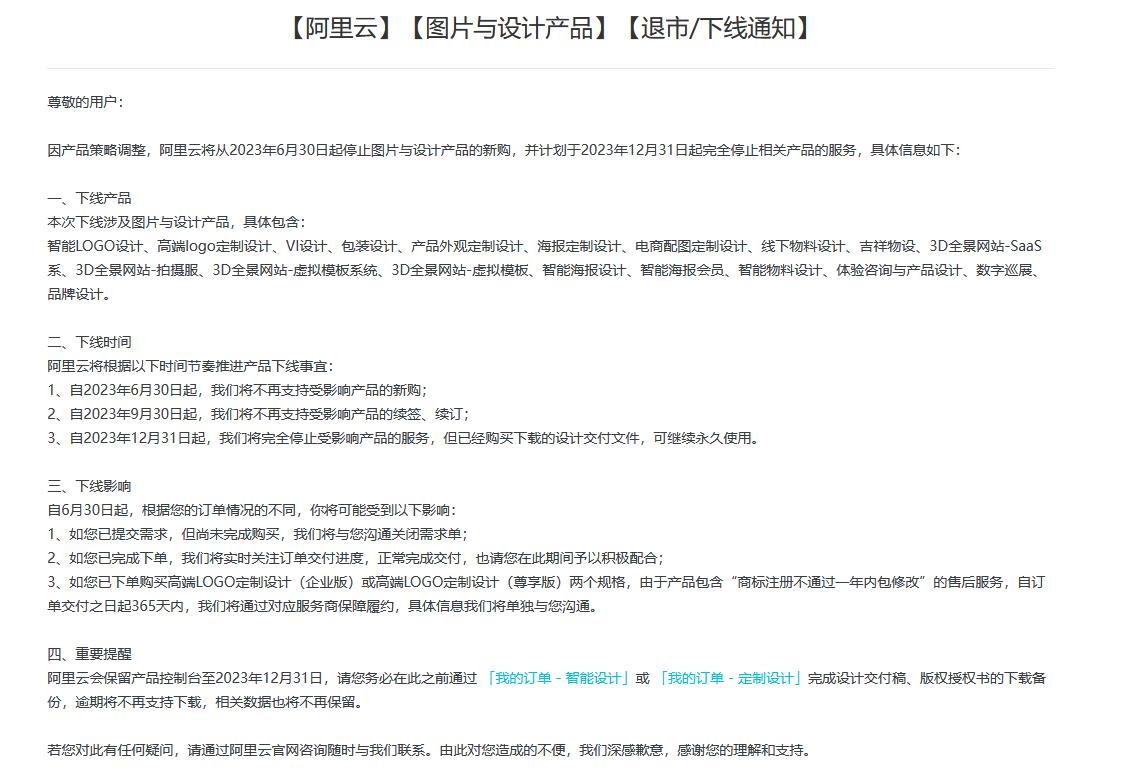
Task: Click the line 3、如您已下单购买高端LOGO定制设计
Action: (x=546, y=582)
